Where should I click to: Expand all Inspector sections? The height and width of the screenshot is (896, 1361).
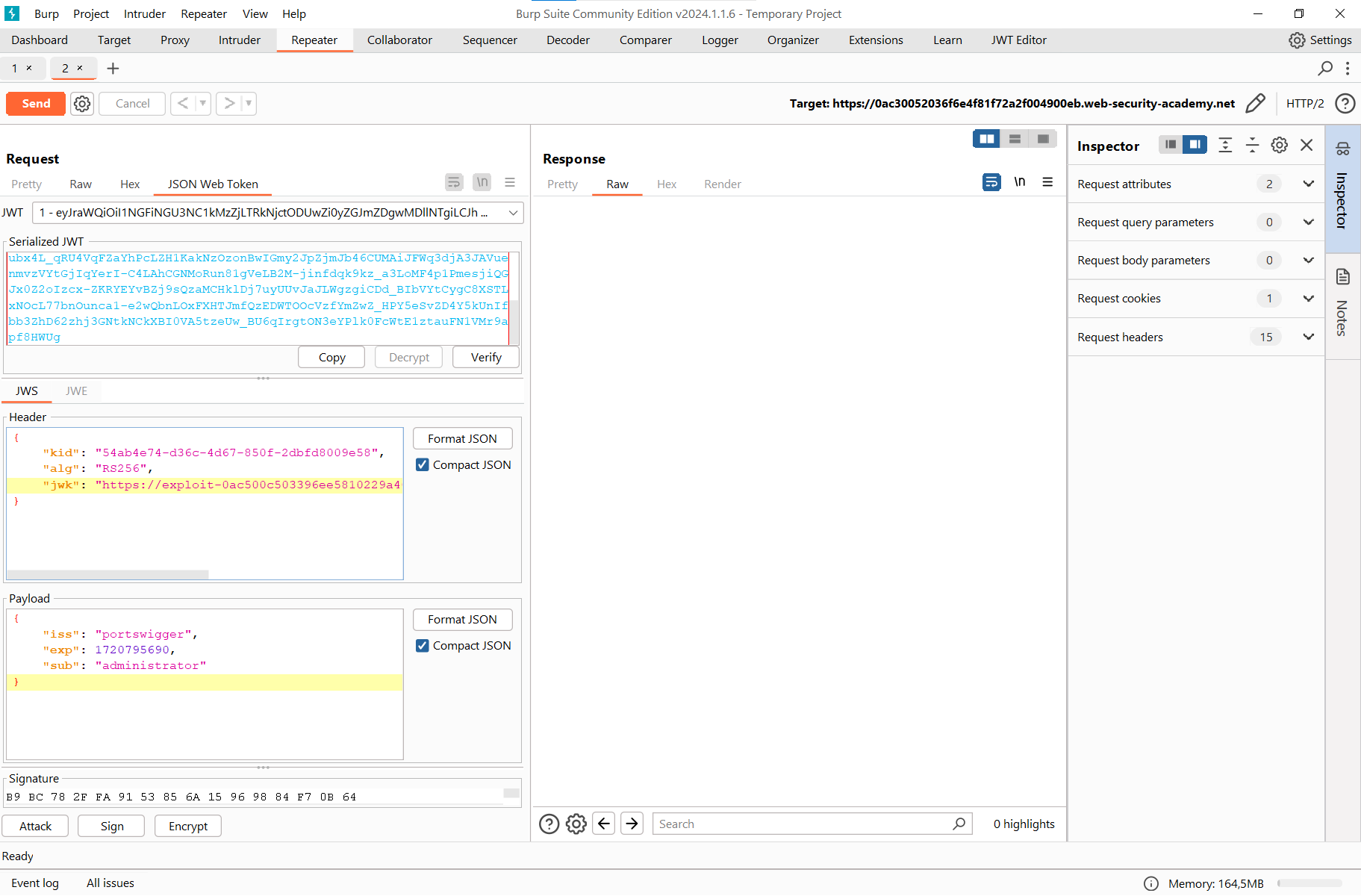click(1225, 145)
